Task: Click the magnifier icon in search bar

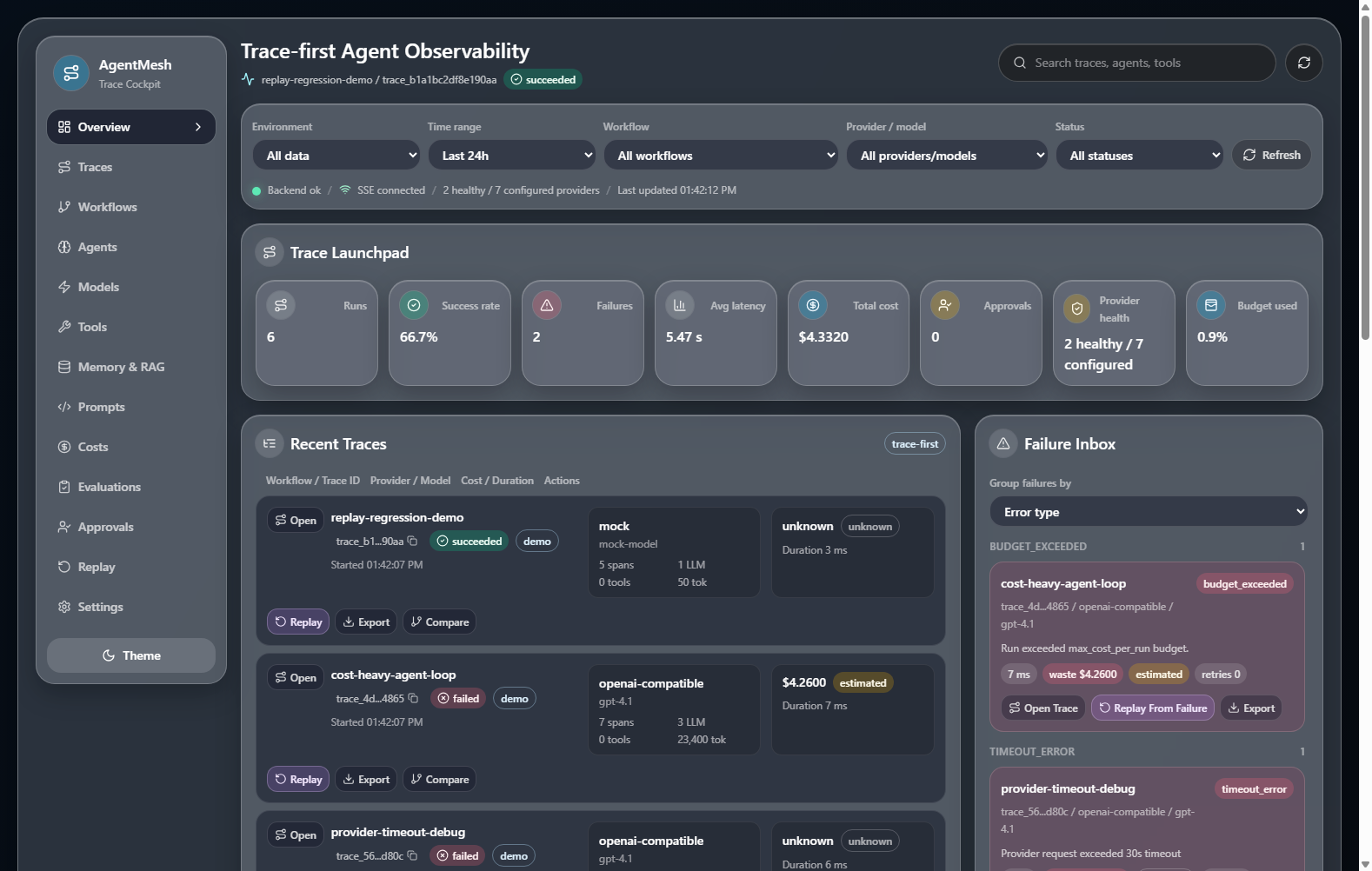Action: (x=1020, y=63)
